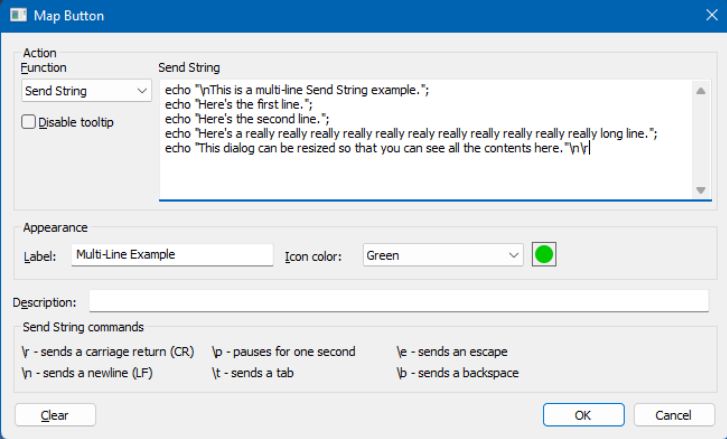Click into the Label field with Multi-Line Example

point(172,255)
